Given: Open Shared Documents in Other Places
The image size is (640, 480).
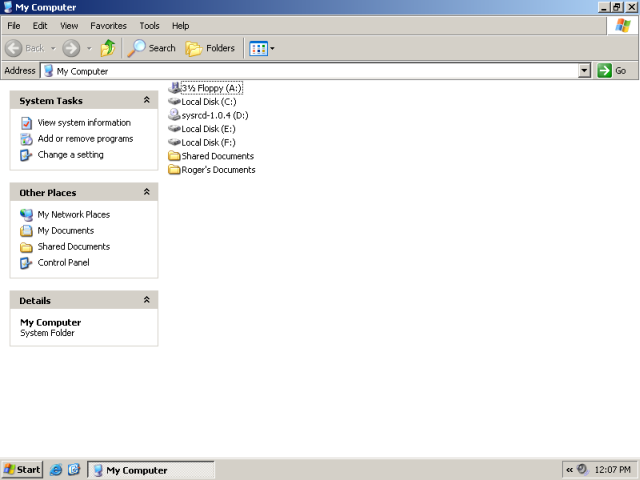Looking at the screenshot, I should (73, 247).
